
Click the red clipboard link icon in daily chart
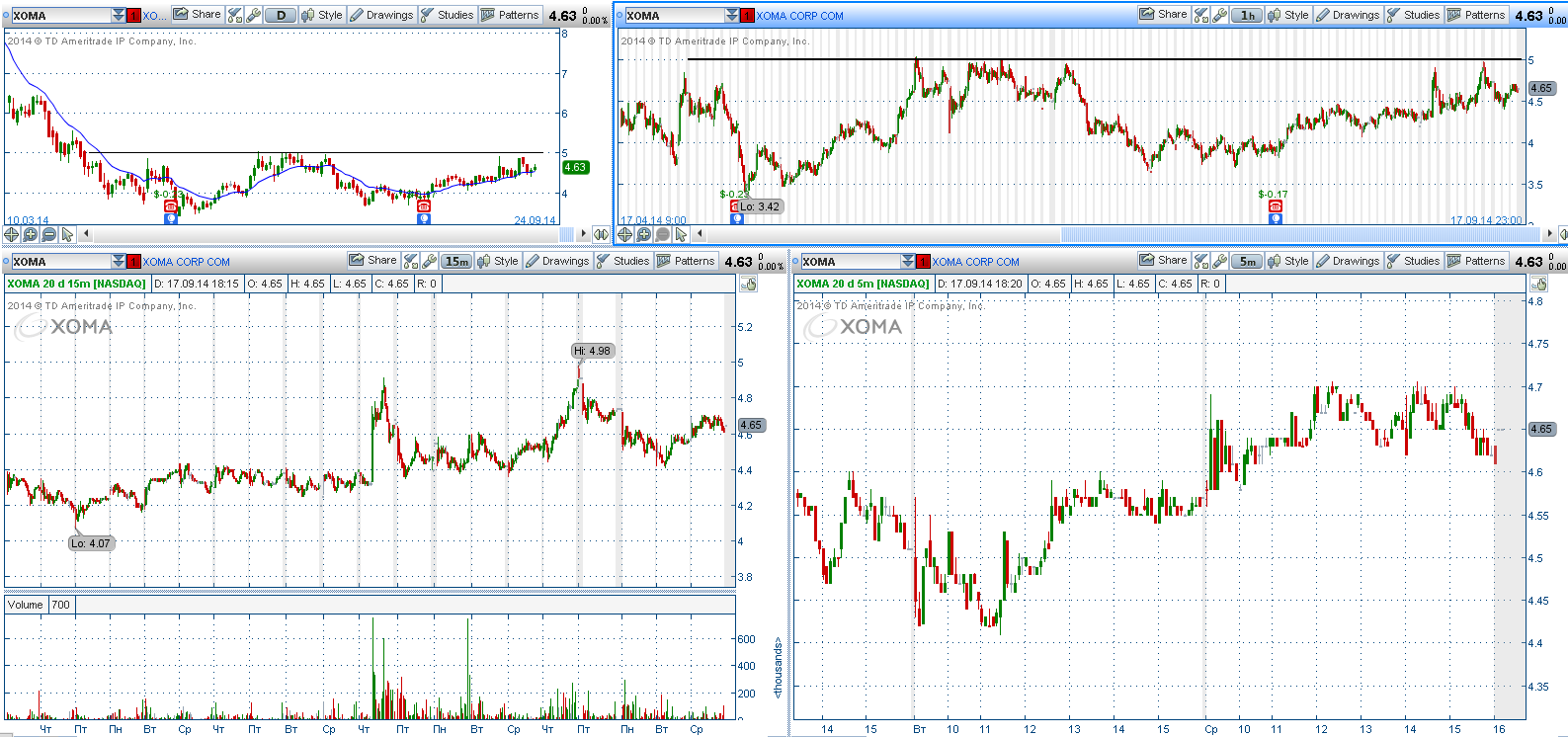(x=134, y=15)
